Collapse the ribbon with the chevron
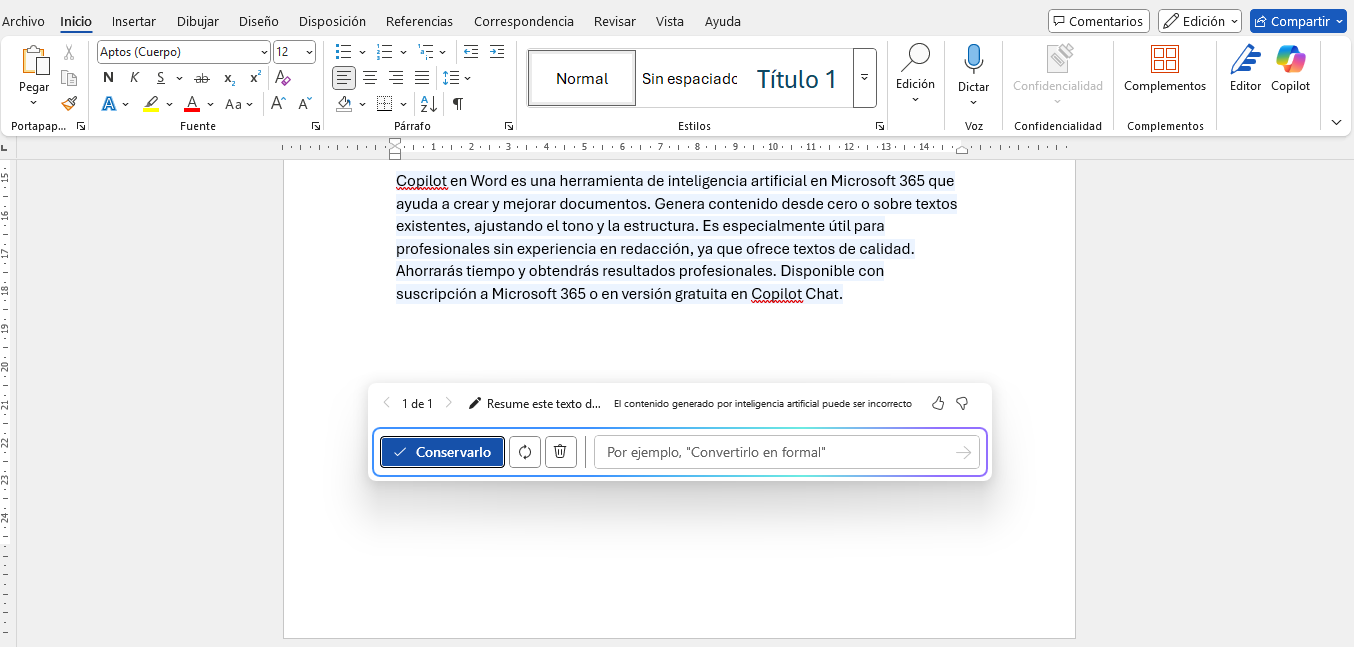1354x647 pixels. coord(1337,122)
